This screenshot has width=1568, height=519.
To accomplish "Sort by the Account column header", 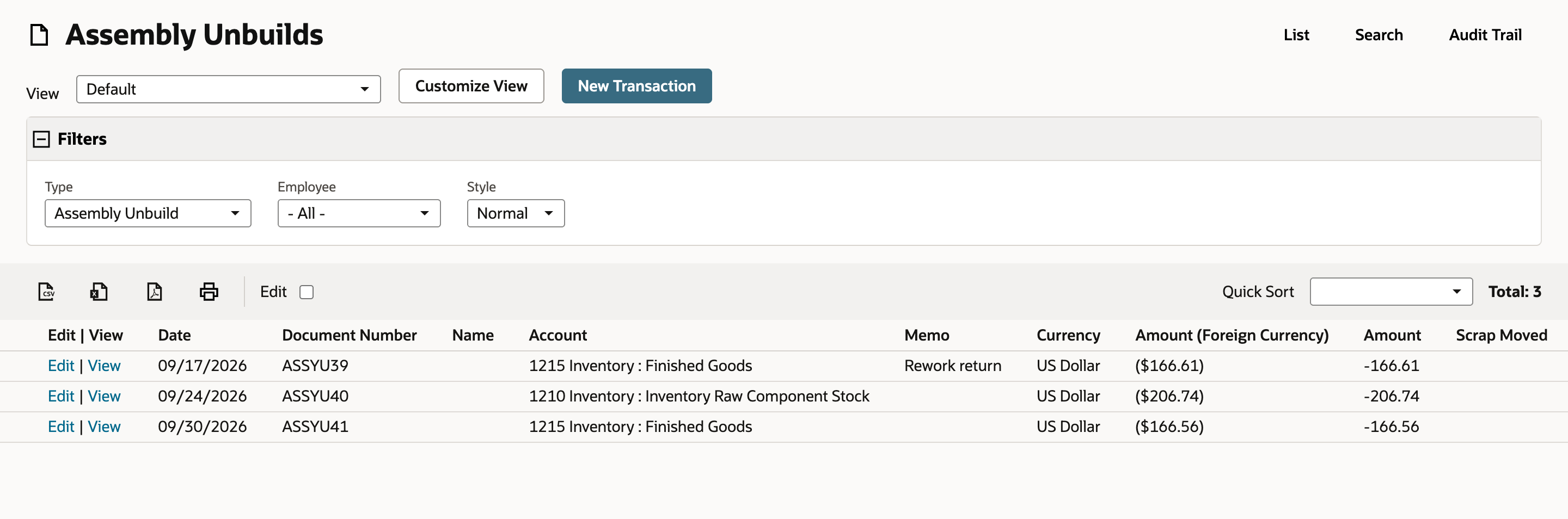I will [558, 335].
